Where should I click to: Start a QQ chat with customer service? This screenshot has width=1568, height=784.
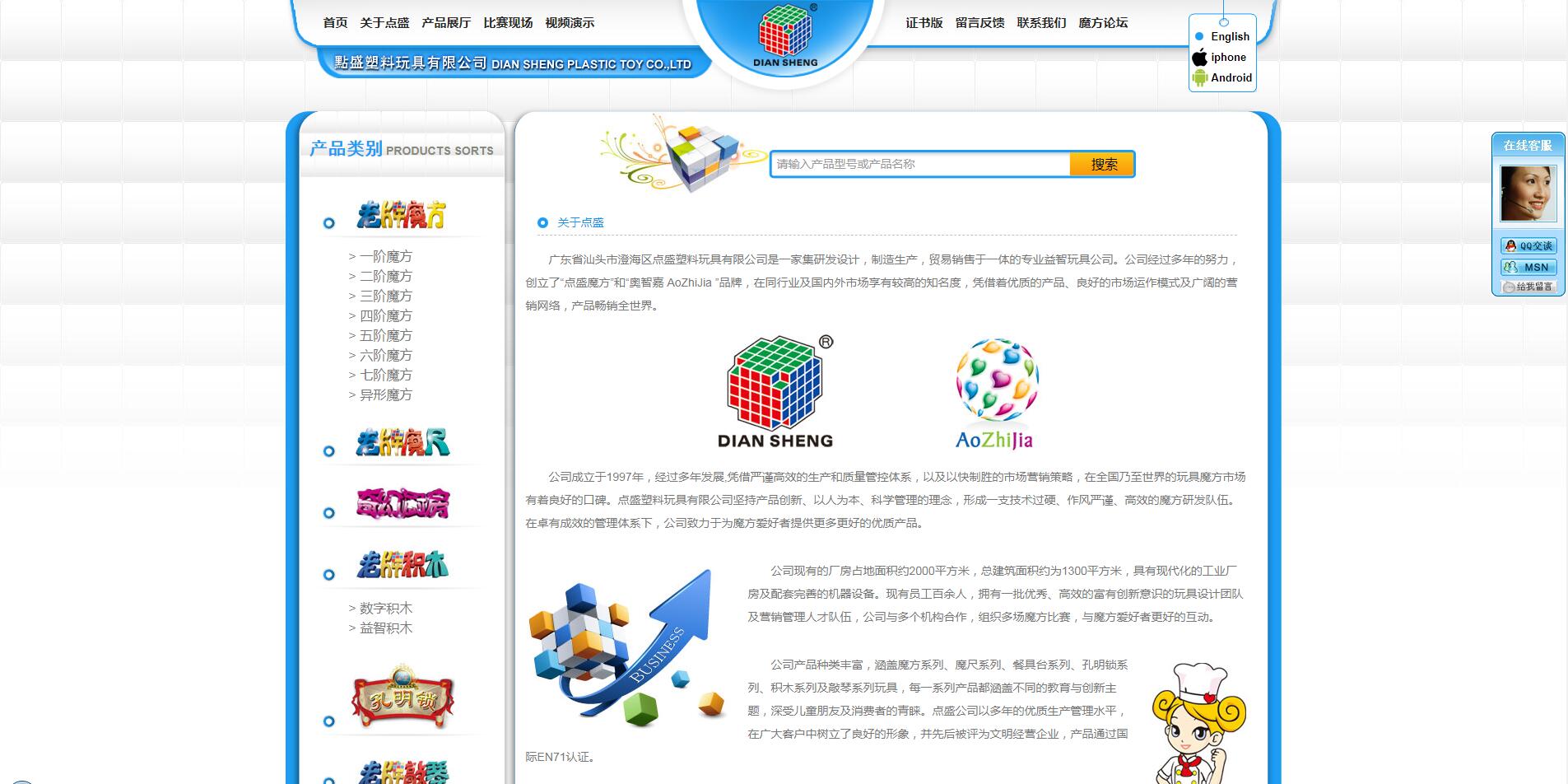1528,246
